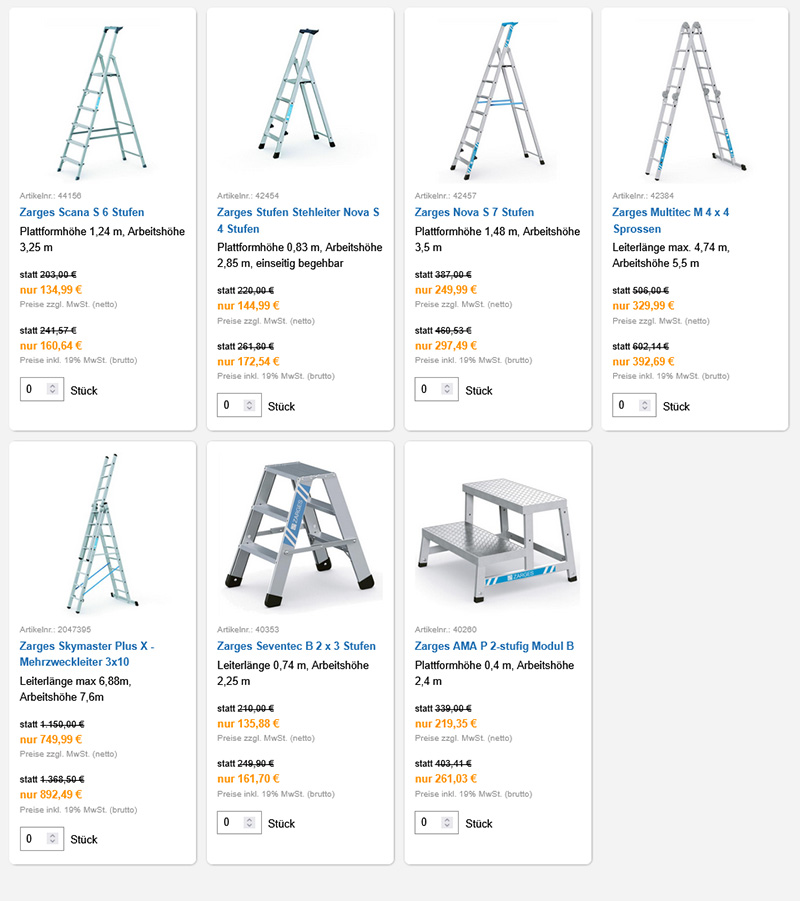The image size is (800, 901).
Task: Click quantity stepper arrows for AMA P Modul B
Action: [447, 822]
